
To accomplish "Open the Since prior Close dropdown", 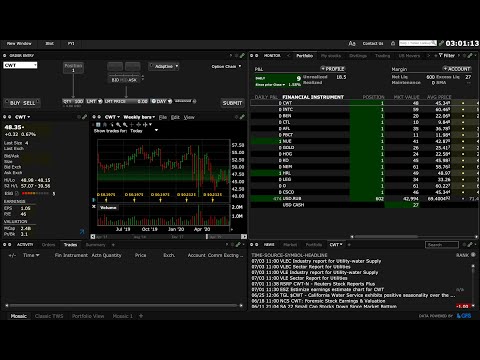I will pyautogui.click(x=270, y=85).
